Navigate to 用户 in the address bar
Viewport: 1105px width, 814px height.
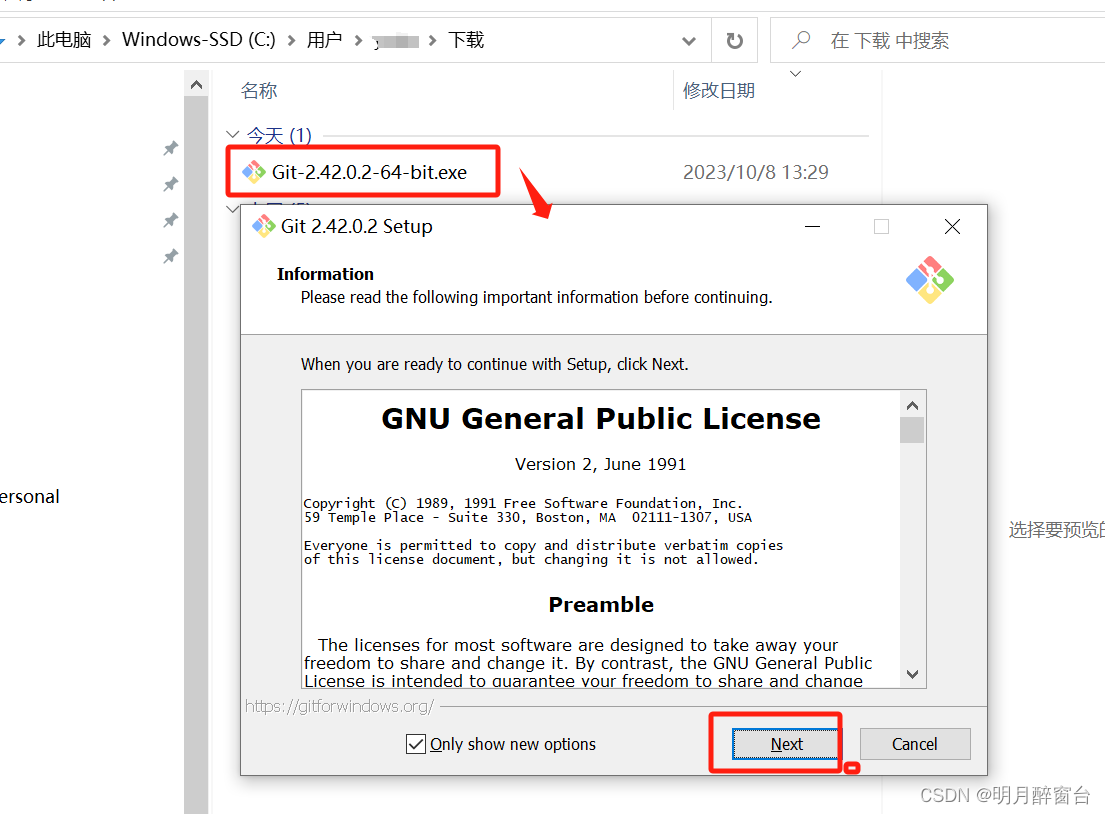[x=324, y=40]
